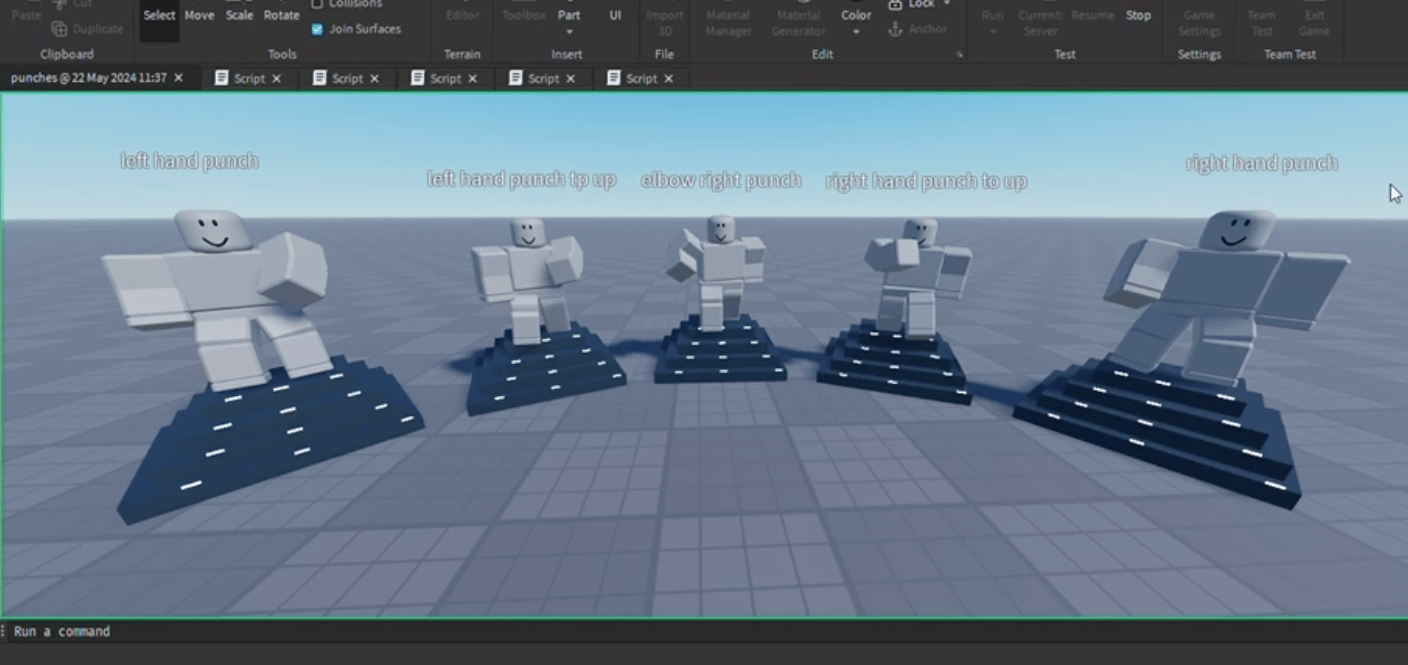Insert a Part
The width and height of the screenshot is (1408, 665).
tap(569, 14)
